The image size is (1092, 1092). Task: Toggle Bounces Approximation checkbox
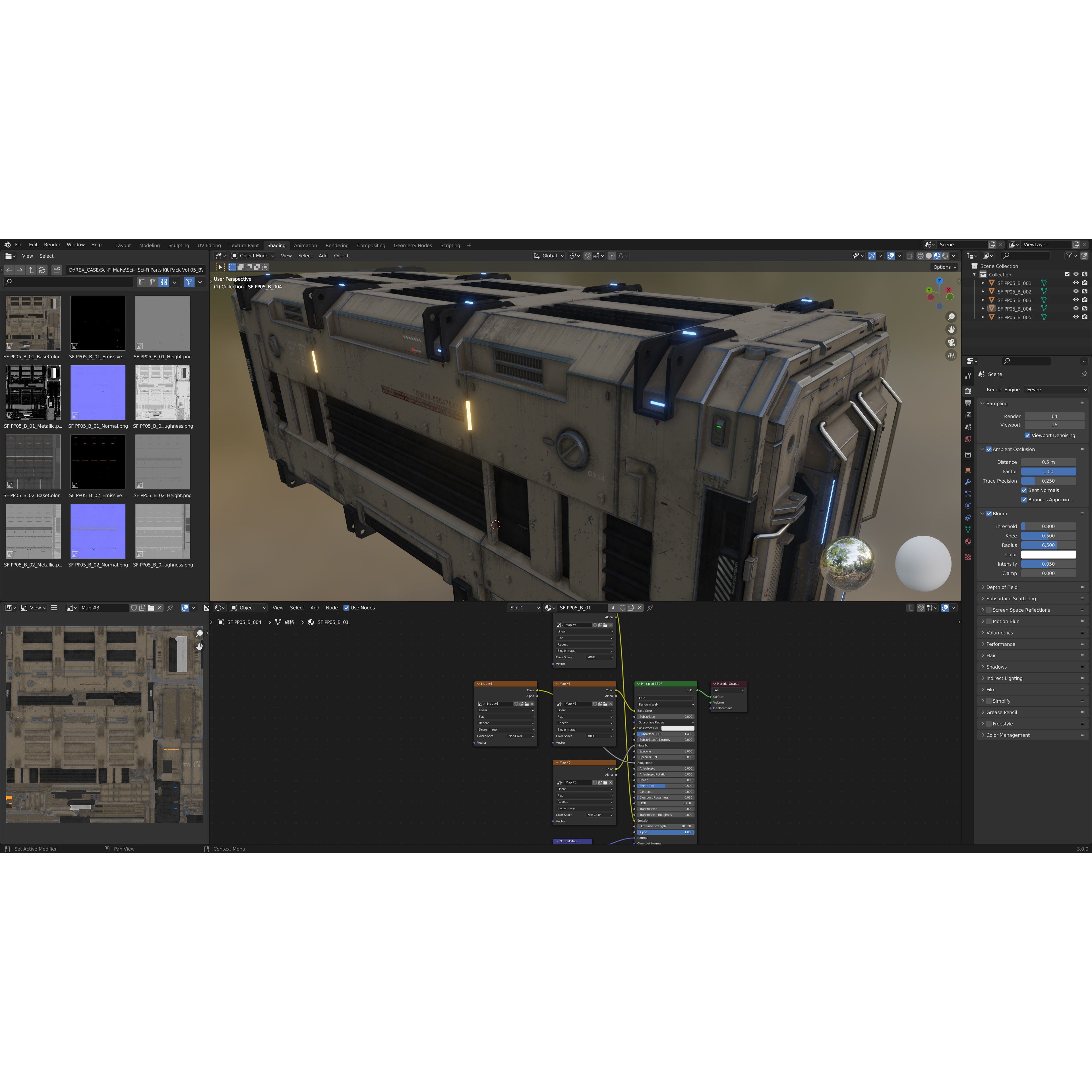pyautogui.click(x=1024, y=500)
